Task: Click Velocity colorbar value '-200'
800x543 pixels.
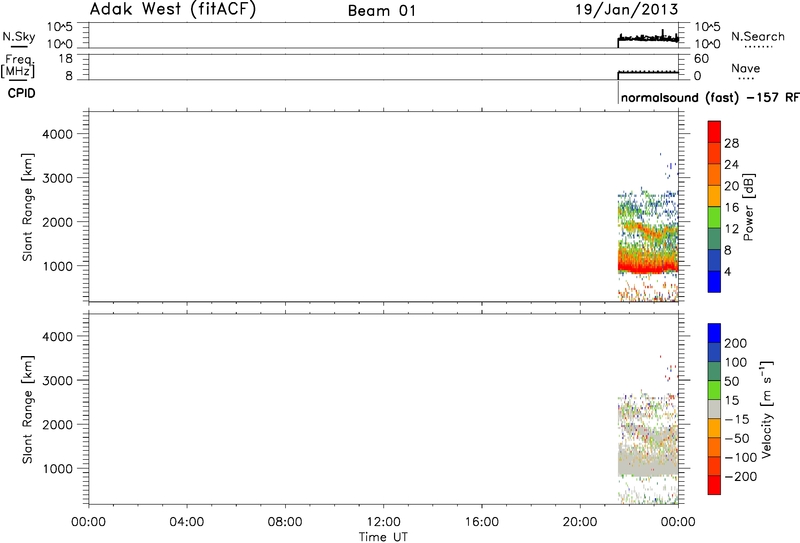Action: pyautogui.click(x=740, y=477)
